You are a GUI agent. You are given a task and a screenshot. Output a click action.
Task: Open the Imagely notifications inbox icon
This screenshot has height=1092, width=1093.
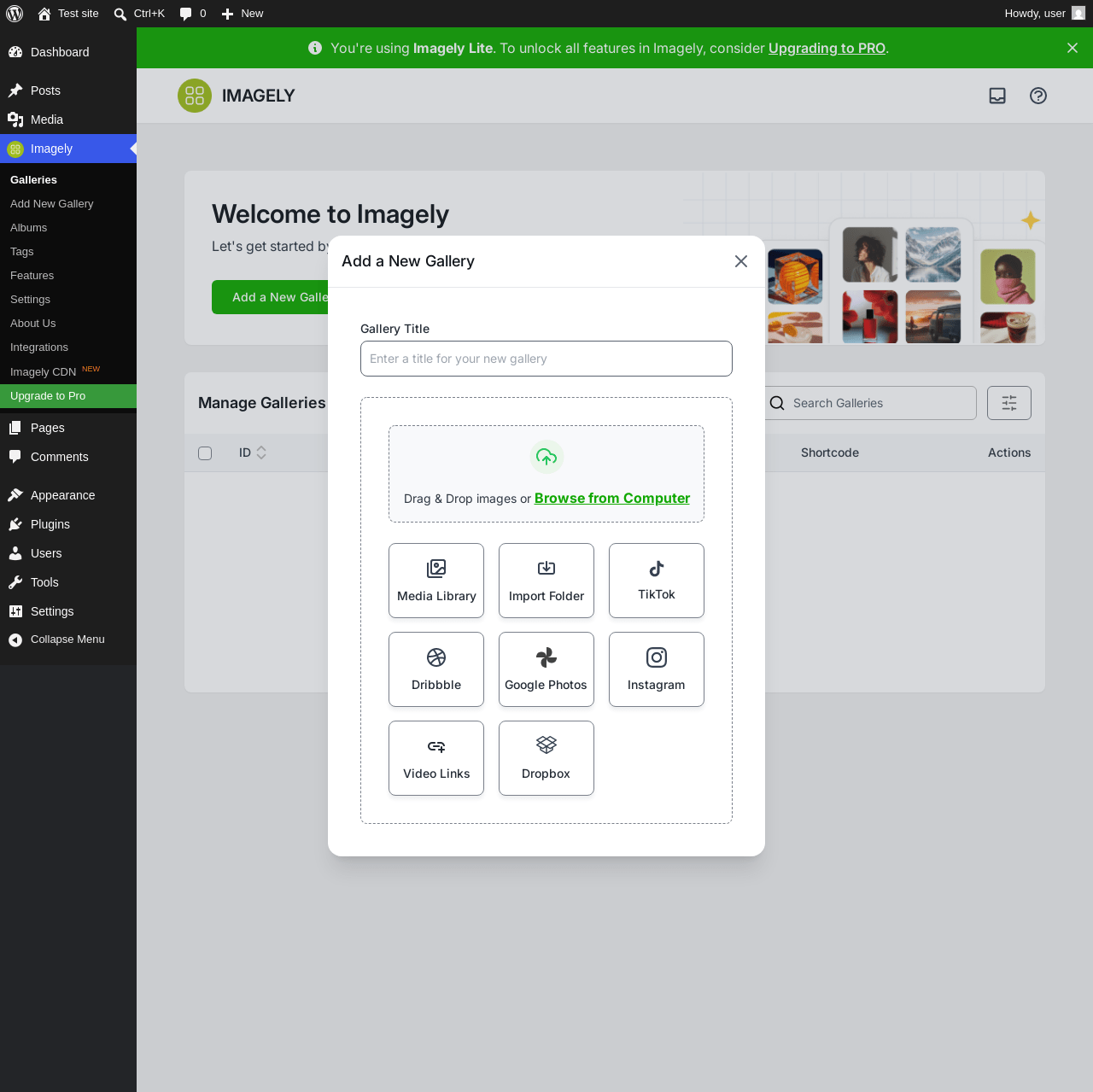coord(997,96)
